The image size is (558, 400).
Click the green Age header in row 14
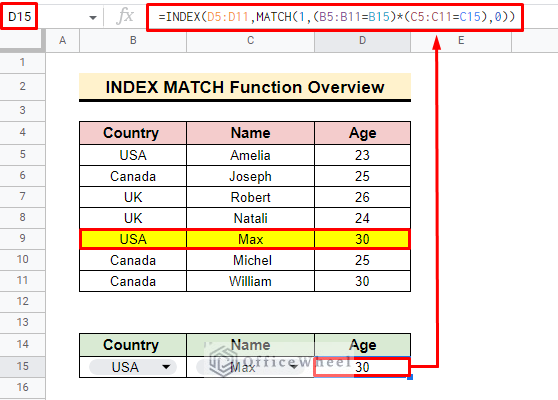pos(362,345)
